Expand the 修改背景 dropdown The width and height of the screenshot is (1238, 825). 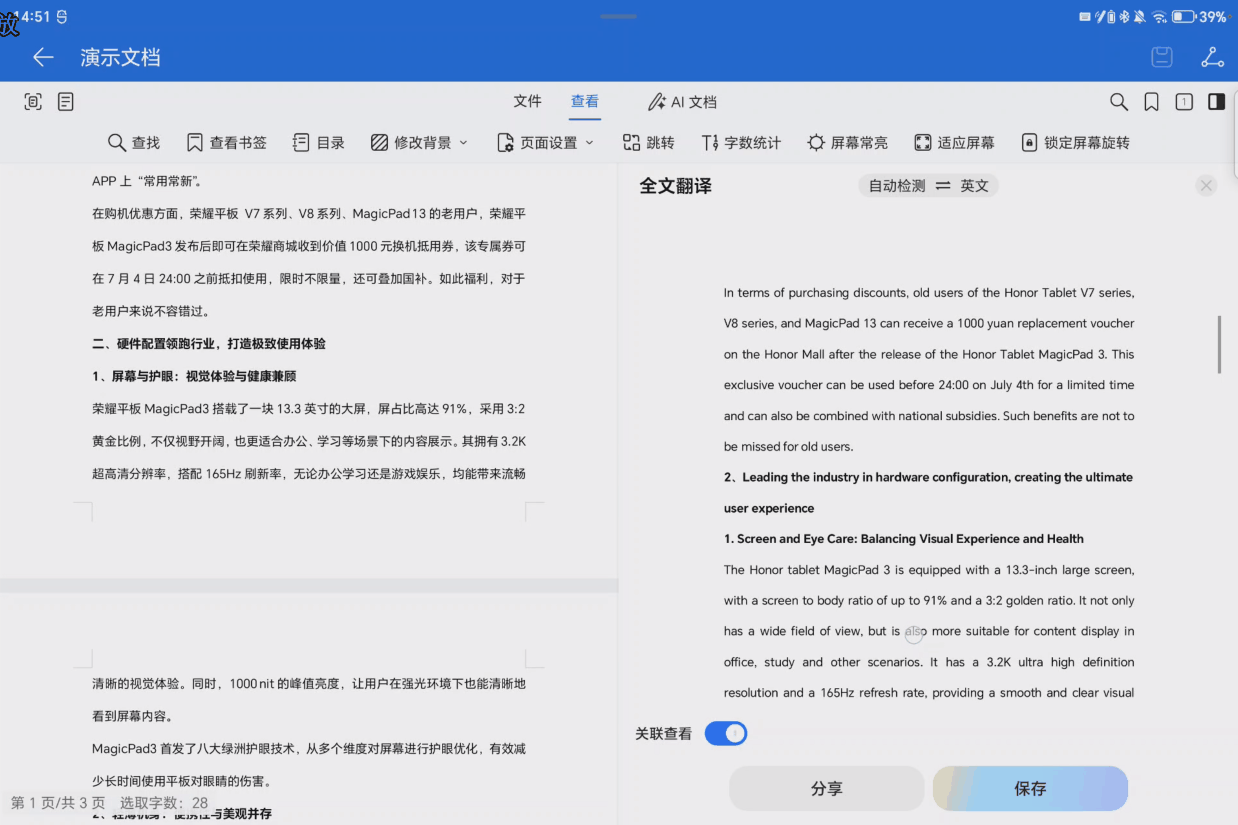click(x=419, y=143)
